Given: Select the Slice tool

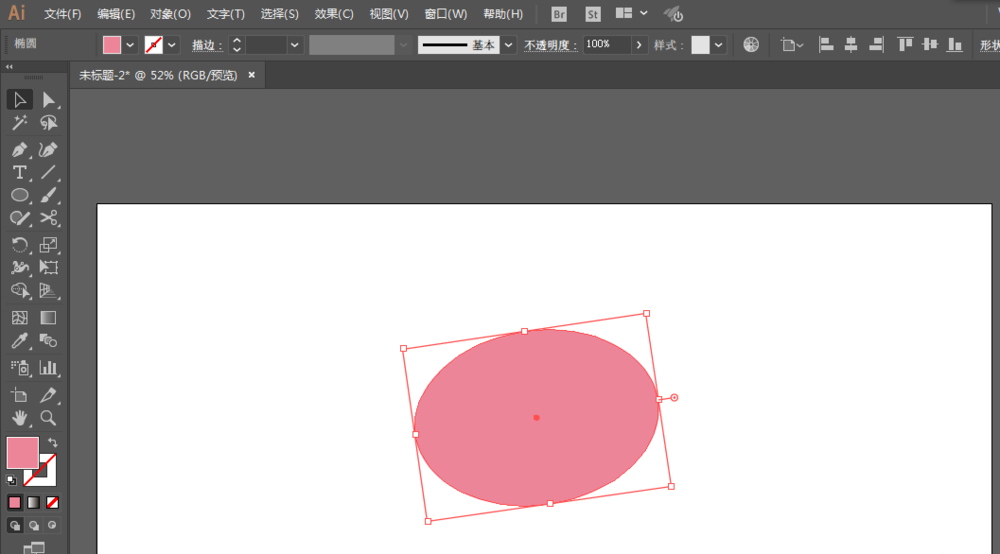Looking at the screenshot, I should pos(48,395).
